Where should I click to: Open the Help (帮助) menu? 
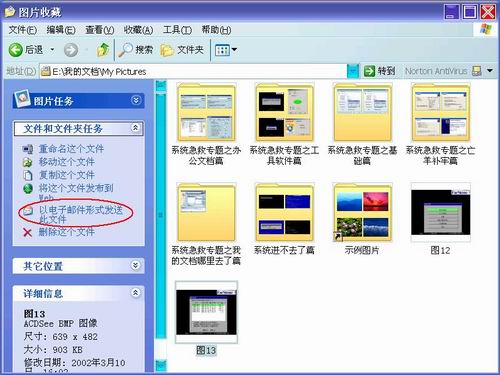(x=216, y=30)
